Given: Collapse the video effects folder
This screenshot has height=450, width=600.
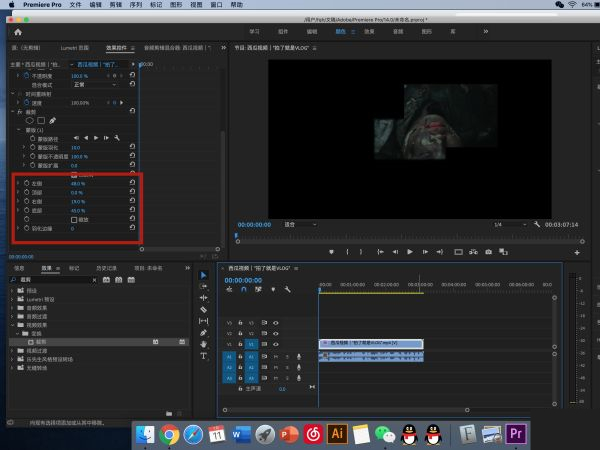Looking at the screenshot, I should click(x=12, y=325).
